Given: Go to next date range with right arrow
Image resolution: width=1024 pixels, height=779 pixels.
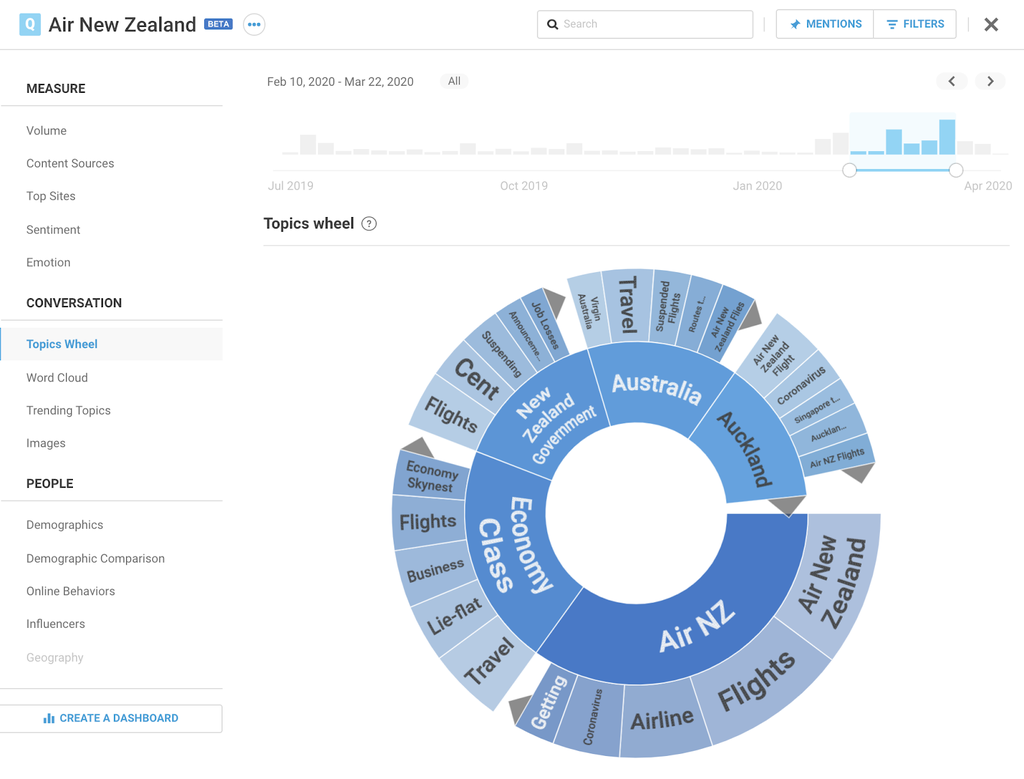Looking at the screenshot, I should (990, 81).
